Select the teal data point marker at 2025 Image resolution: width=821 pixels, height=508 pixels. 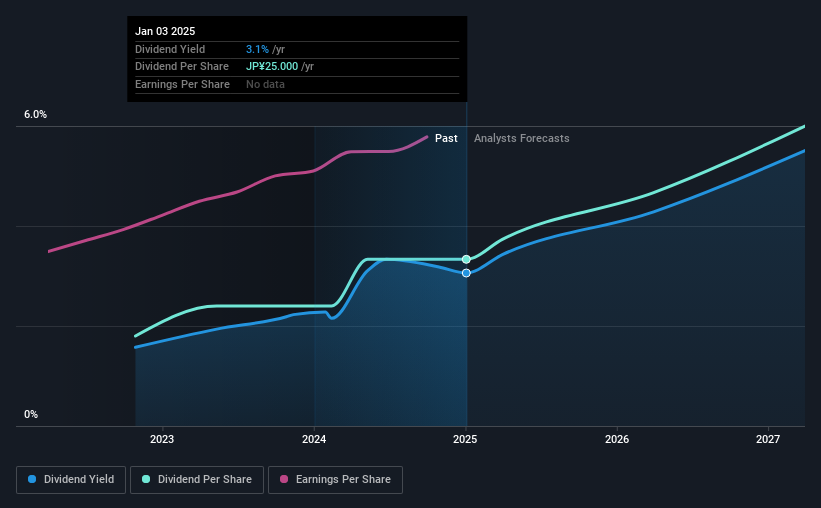point(466,259)
